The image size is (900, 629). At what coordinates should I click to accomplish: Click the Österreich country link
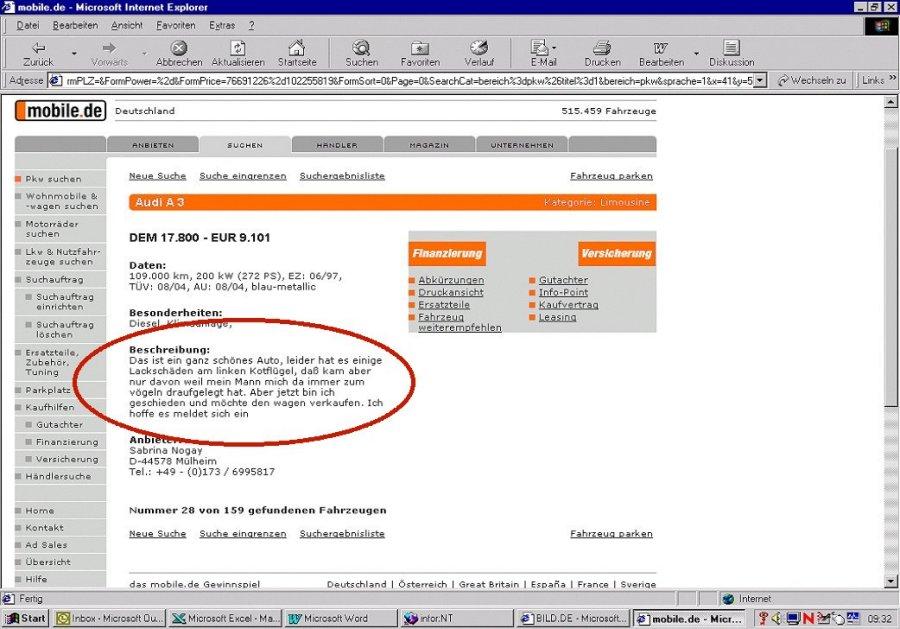(422, 584)
